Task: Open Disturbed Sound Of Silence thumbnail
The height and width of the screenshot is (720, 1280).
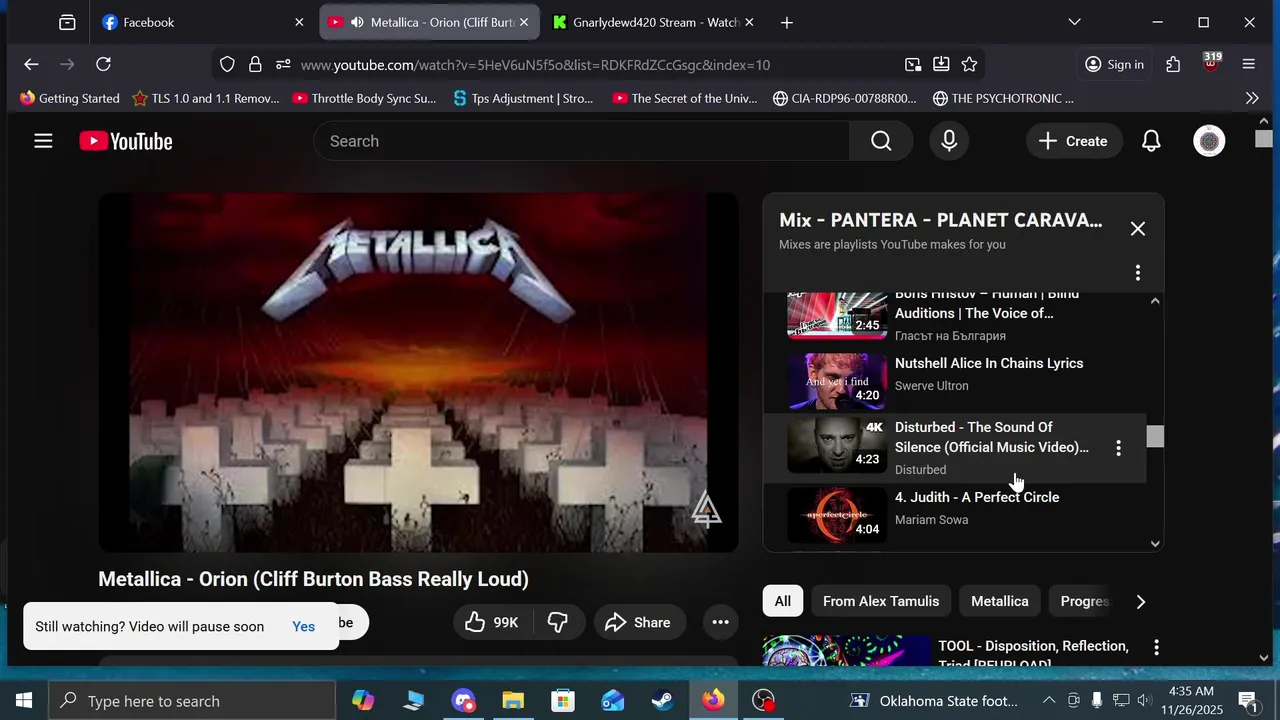Action: click(x=837, y=445)
